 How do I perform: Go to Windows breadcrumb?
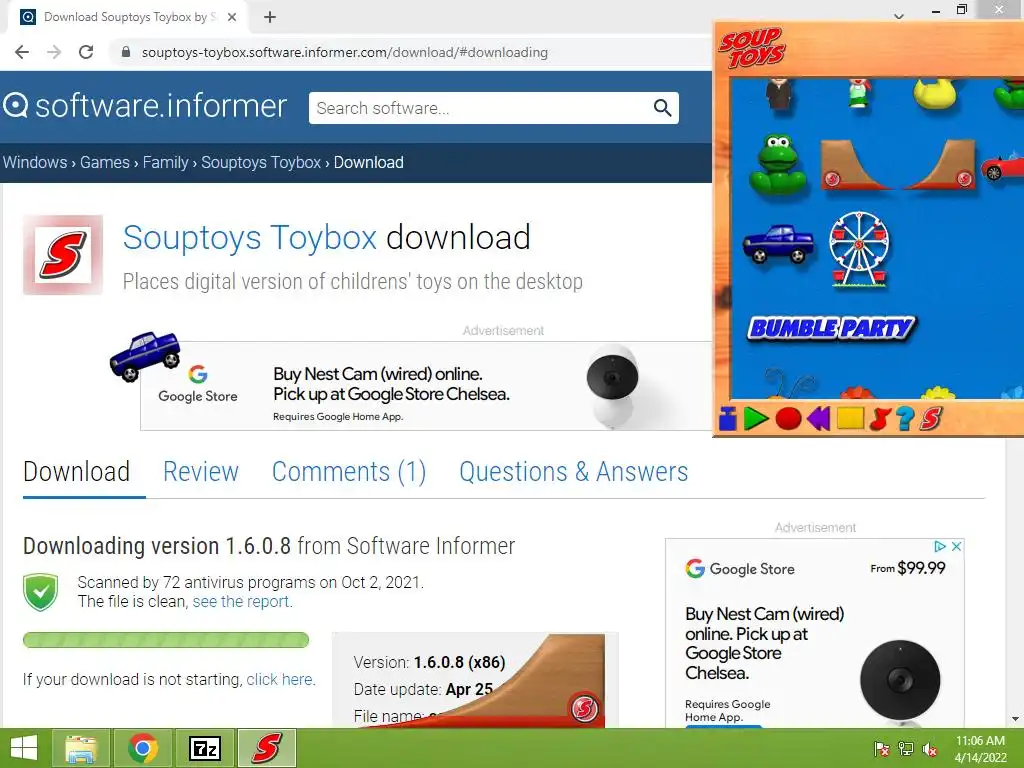click(35, 162)
